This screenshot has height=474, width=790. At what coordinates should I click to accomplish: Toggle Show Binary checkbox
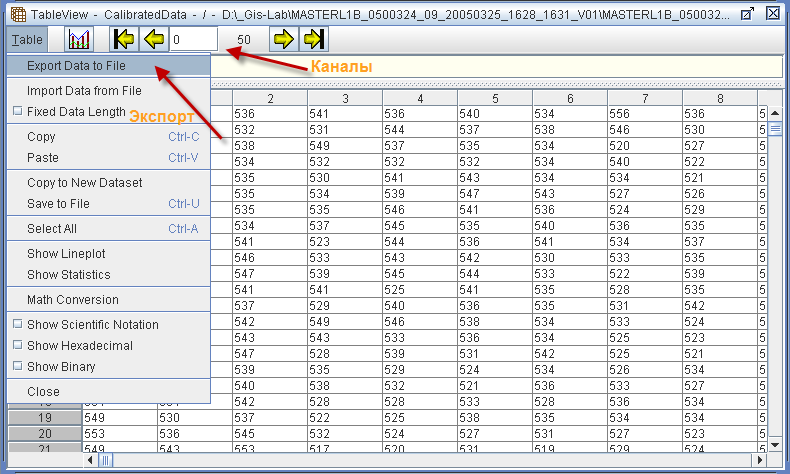(18, 367)
